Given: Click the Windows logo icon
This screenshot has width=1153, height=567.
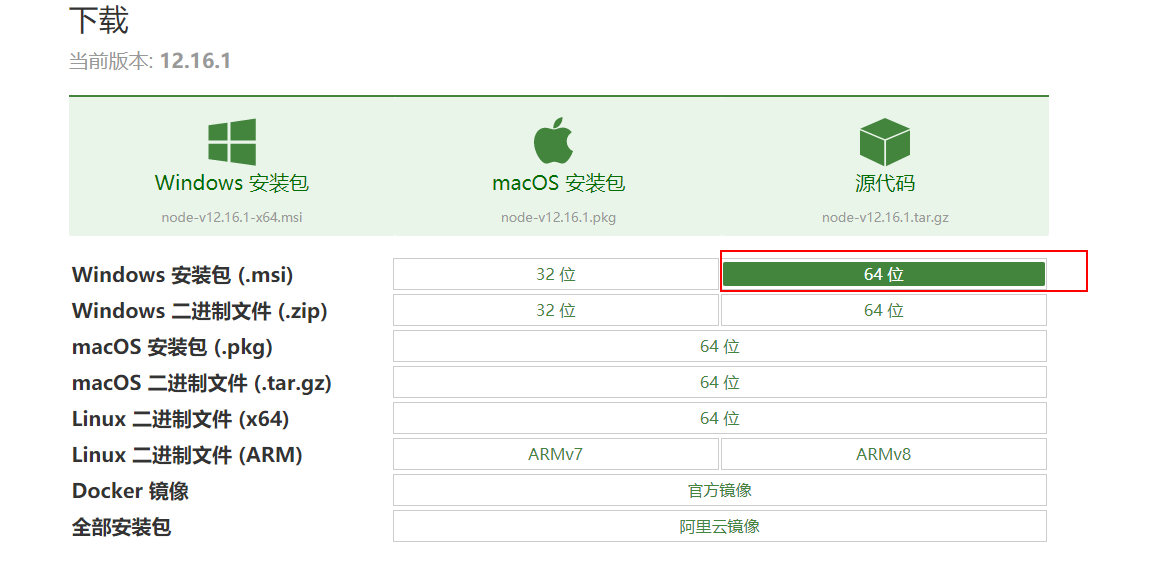Looking at the screenshot, I should [x=232, y=142].
